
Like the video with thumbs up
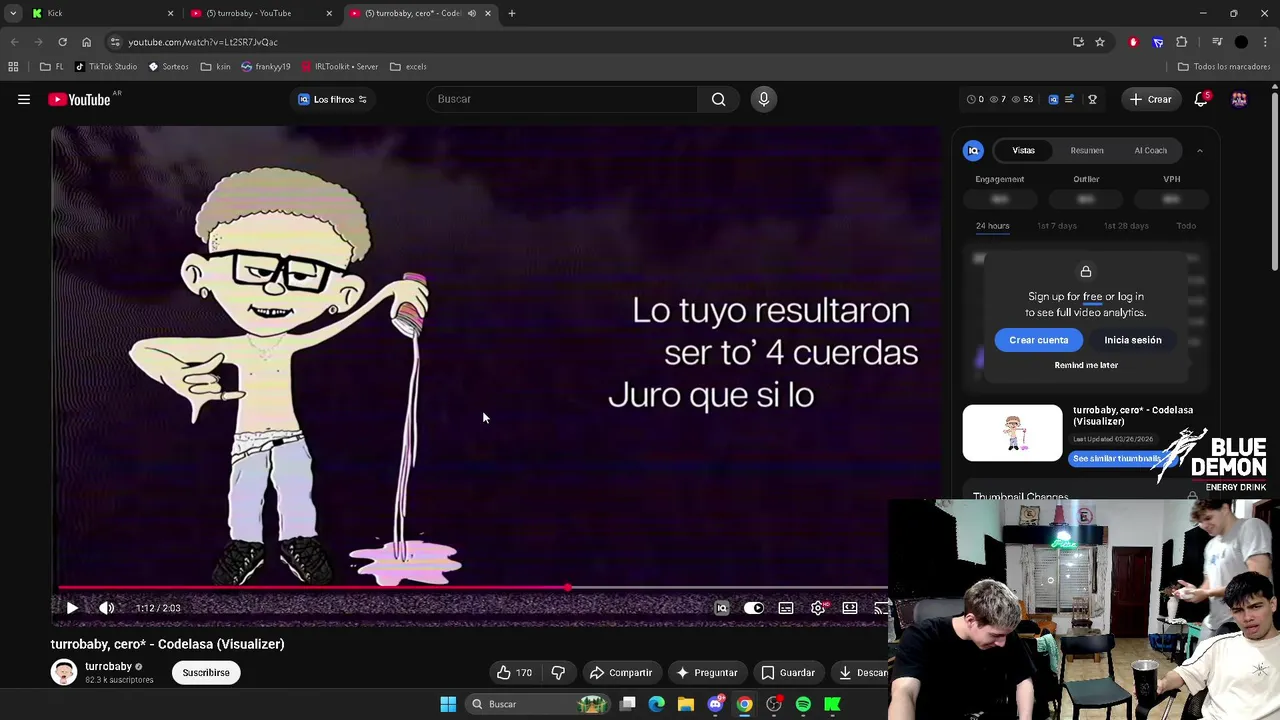[515, 672]
